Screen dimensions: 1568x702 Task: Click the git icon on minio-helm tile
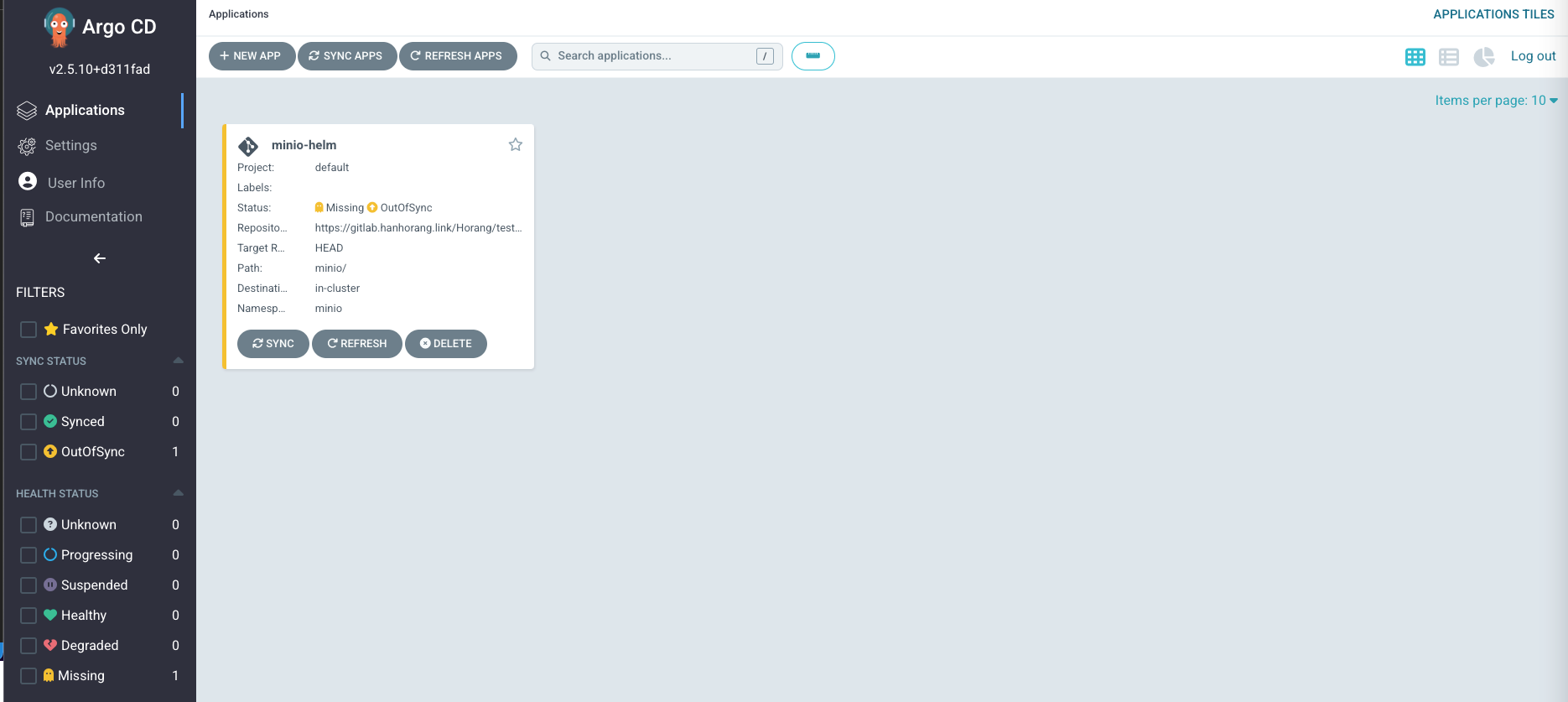248,146
